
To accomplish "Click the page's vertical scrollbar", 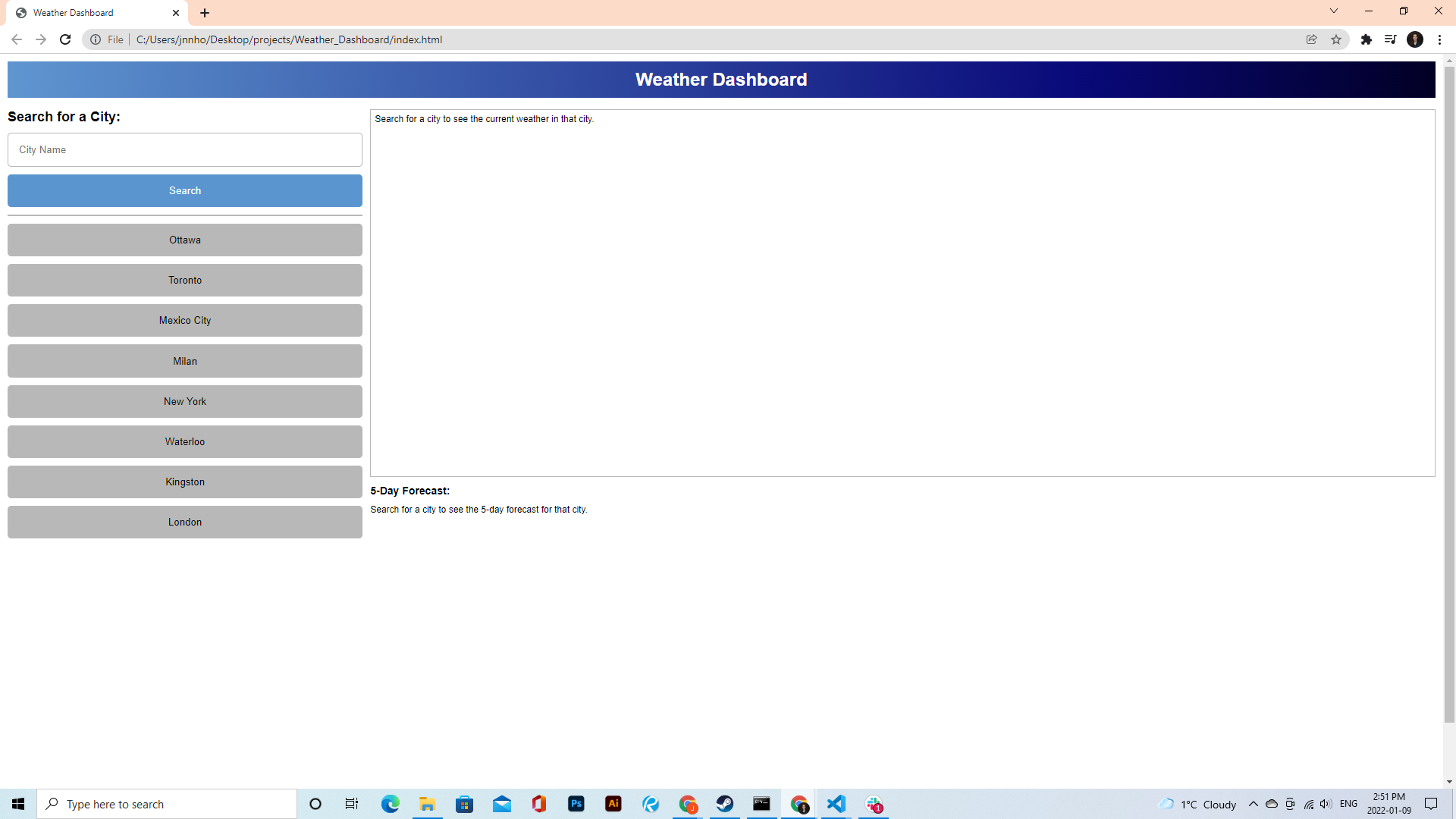I will pos(1449,394).
